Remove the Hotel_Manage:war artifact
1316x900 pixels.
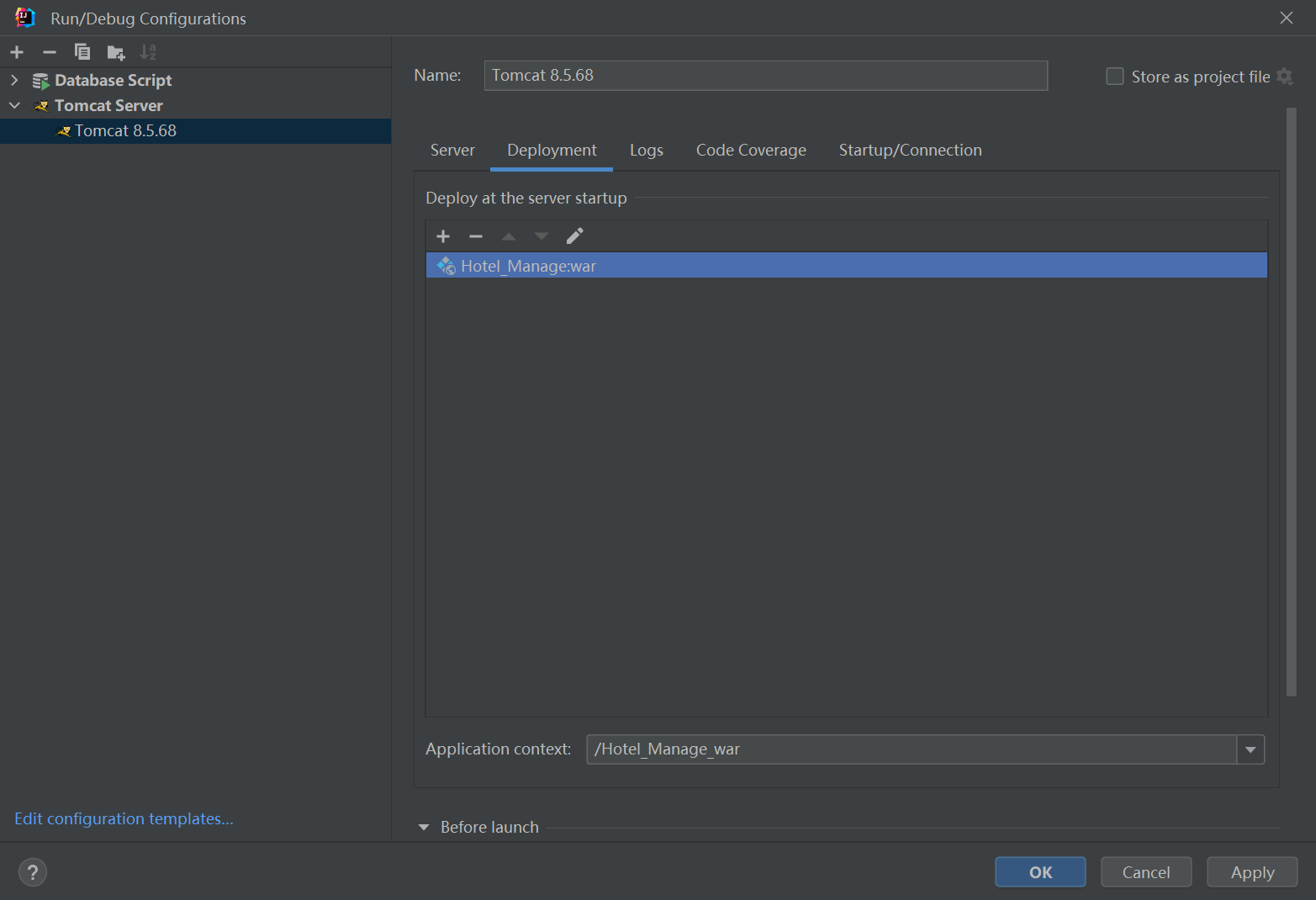point(476,236)
